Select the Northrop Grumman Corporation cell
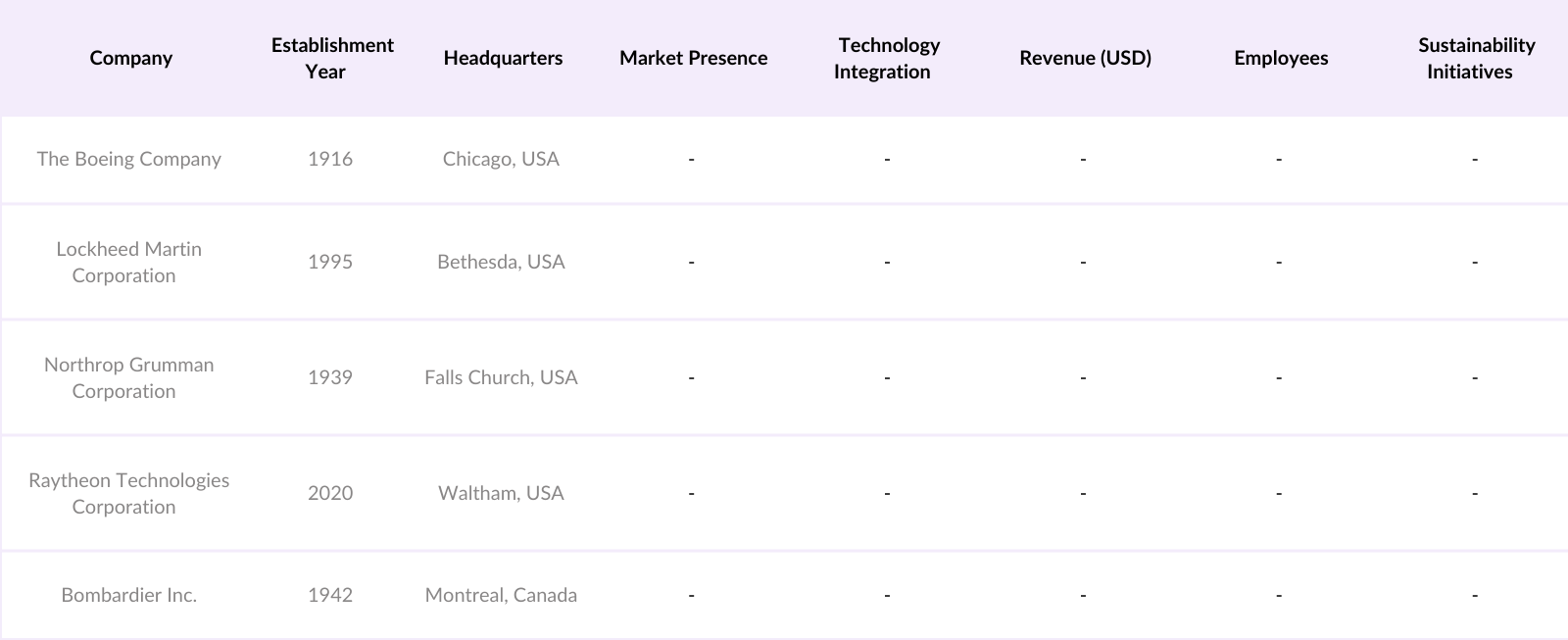 (128, 377)
